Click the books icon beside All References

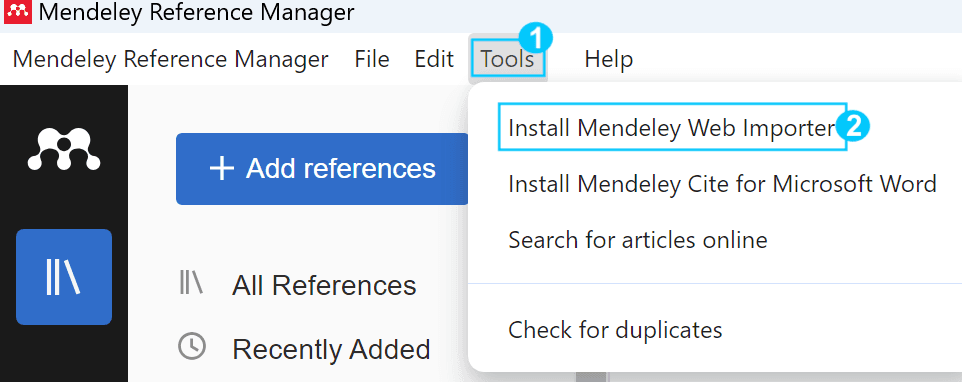pos(191,284)
